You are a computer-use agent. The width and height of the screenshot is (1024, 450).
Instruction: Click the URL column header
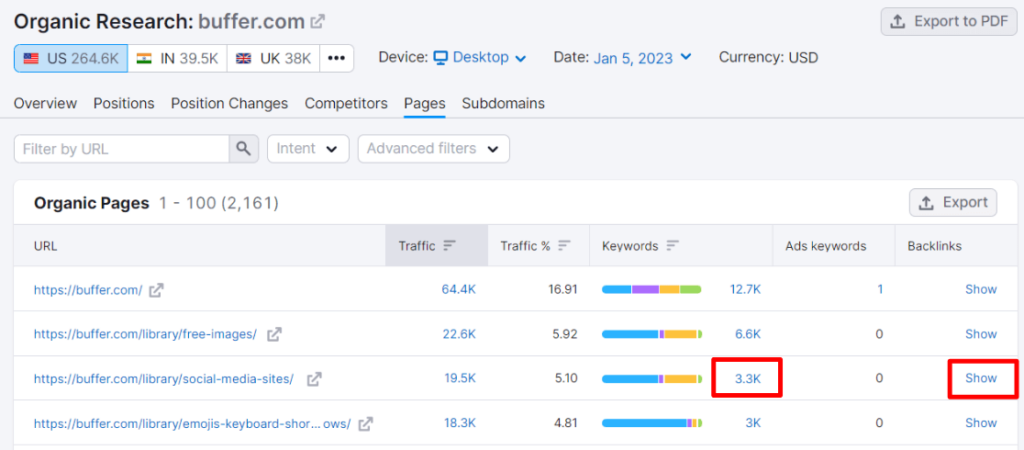(46, 246)
